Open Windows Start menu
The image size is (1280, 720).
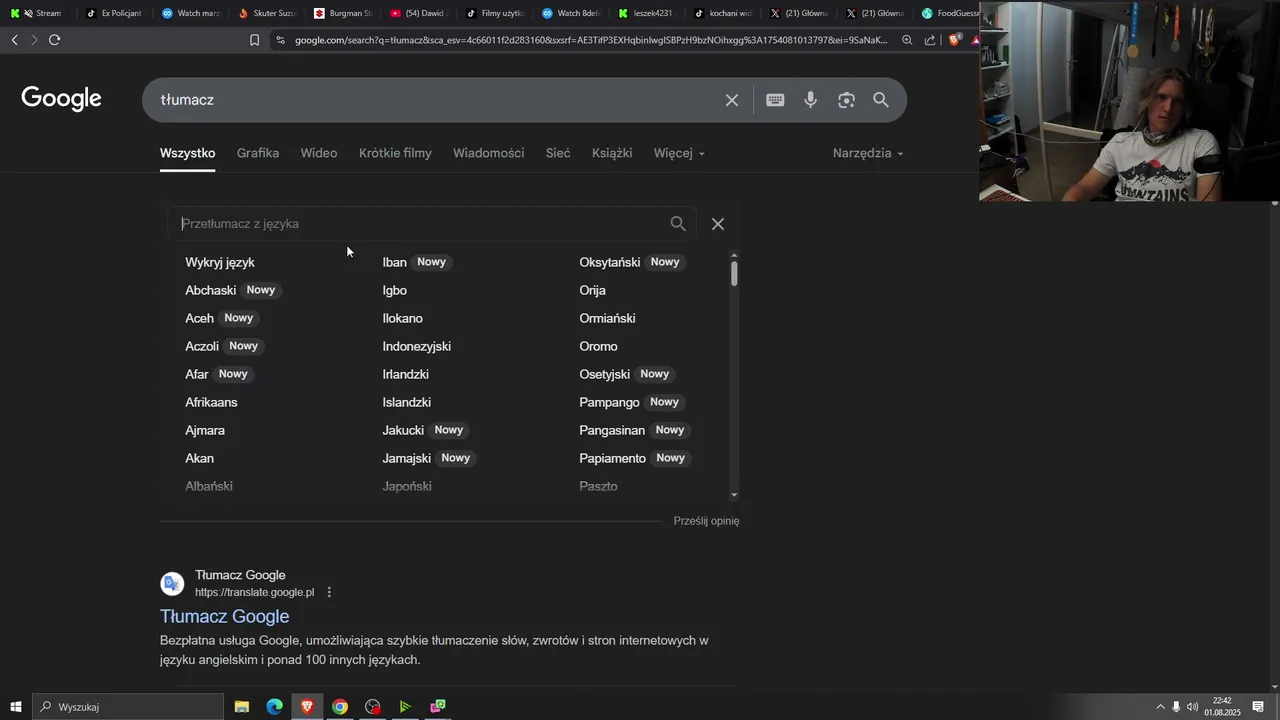(15, 707)
